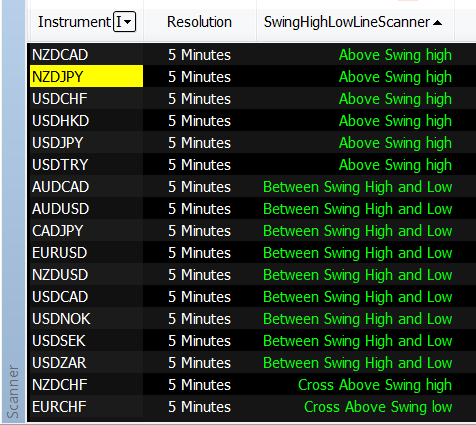Click EURCHF Cross Above Swing low result
The height and width of the screenshot is (425, 476).
click(378, 407)
